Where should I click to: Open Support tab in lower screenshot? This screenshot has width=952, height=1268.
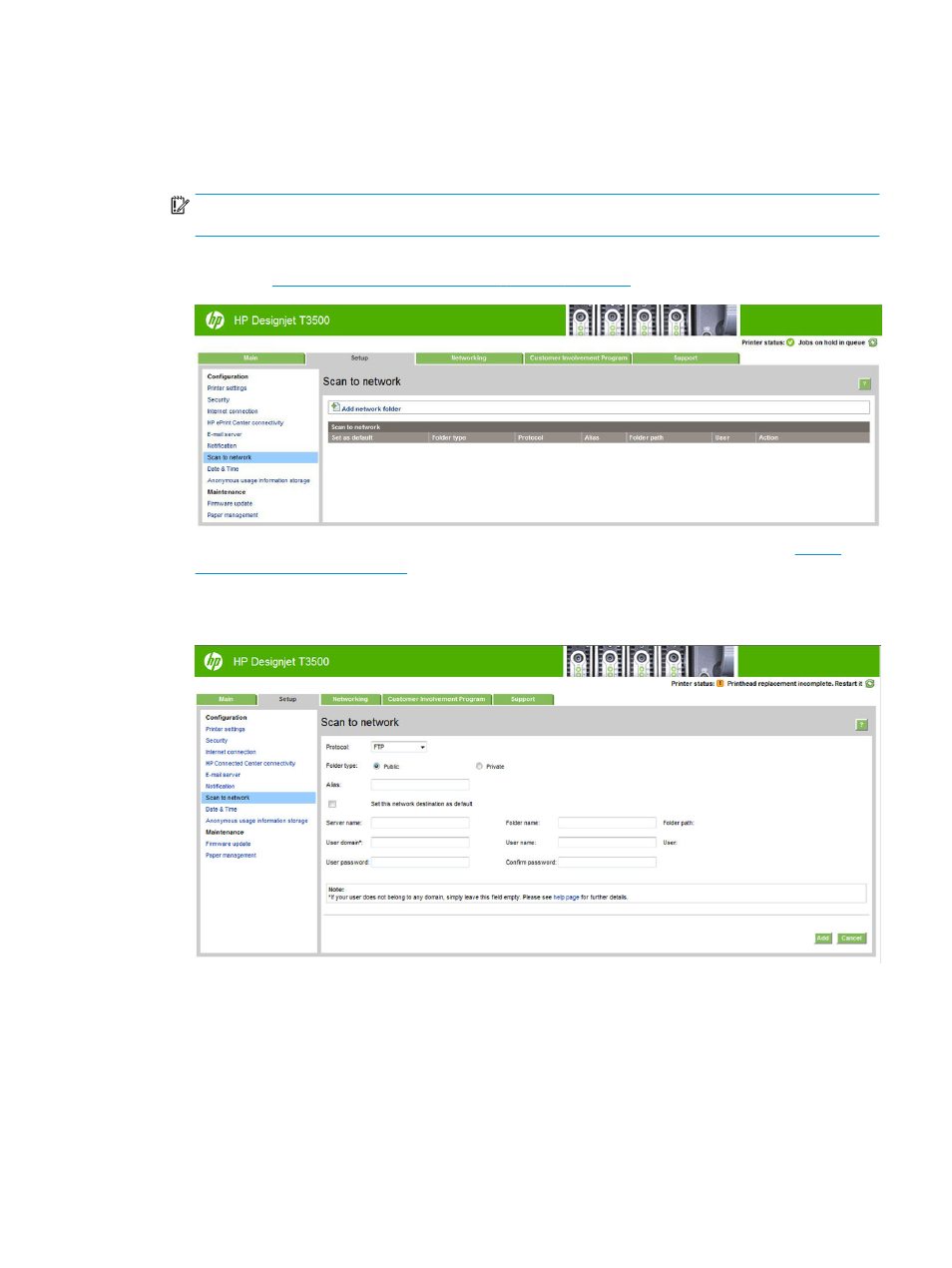click(523, 700)
